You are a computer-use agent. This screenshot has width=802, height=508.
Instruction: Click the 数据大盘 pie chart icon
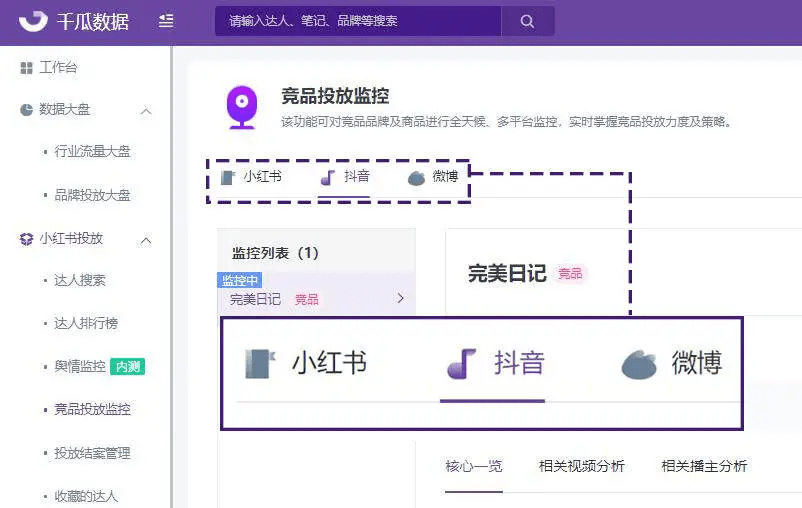(26, 109)
